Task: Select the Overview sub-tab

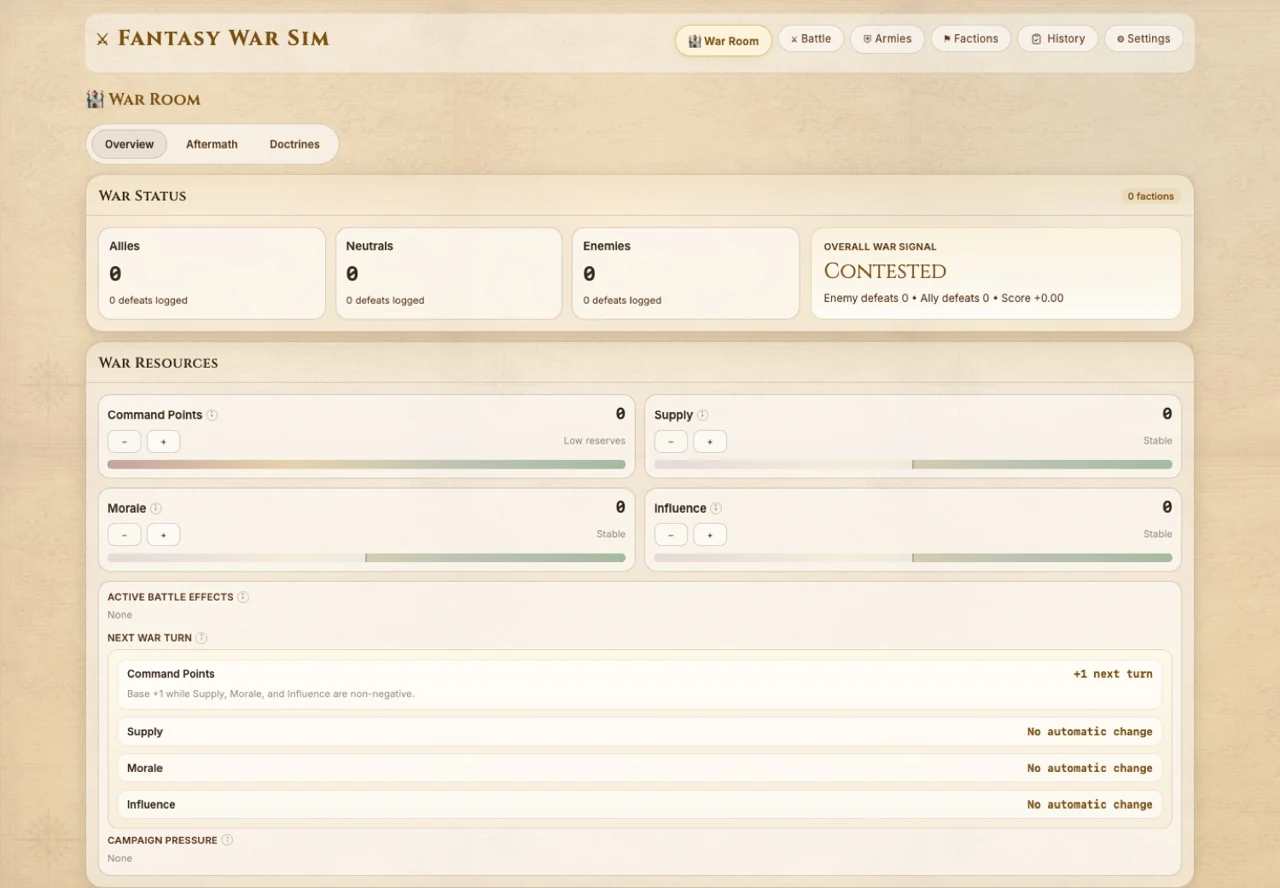Action: [129, 144]
